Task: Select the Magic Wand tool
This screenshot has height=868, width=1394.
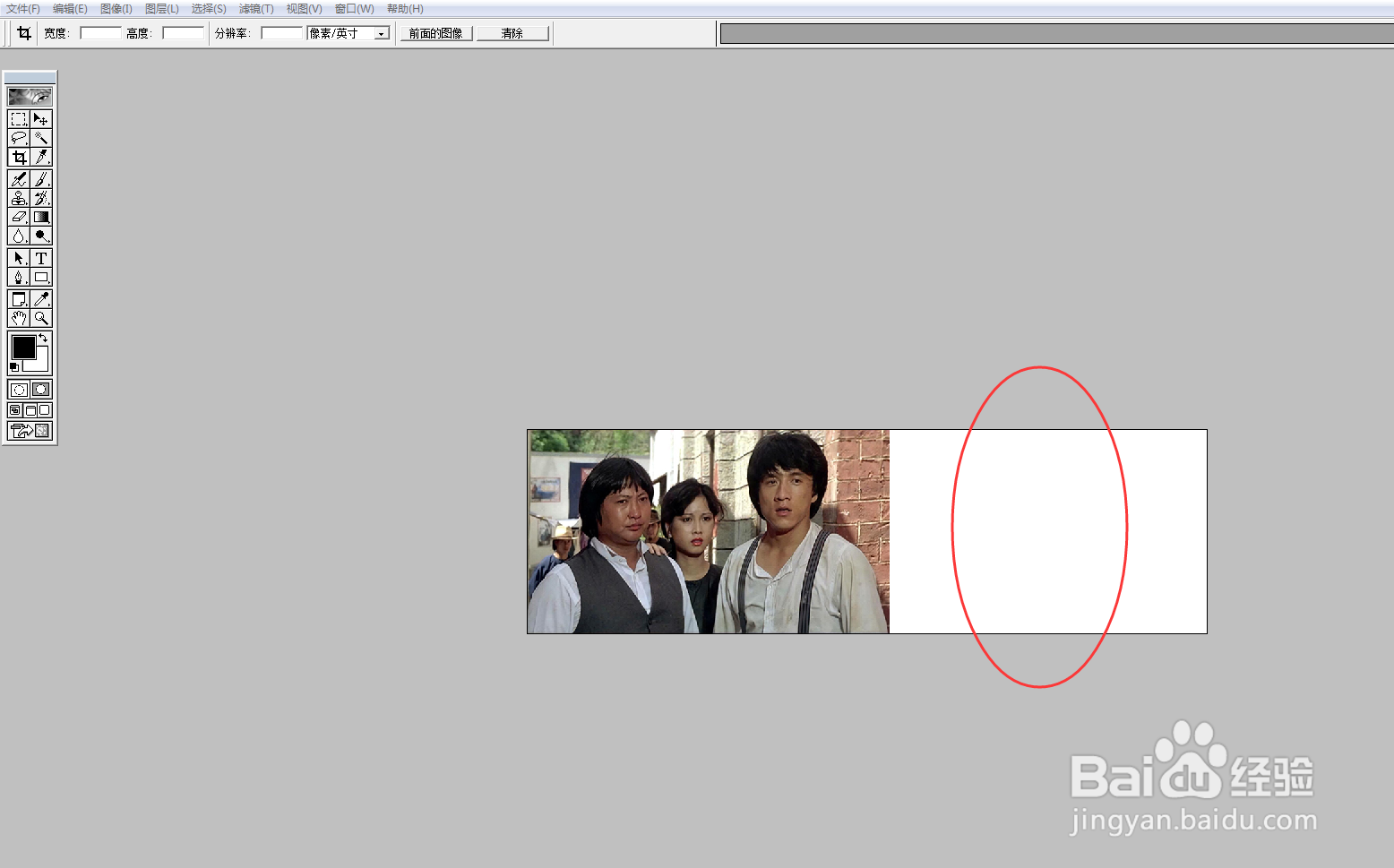Action: pyautogui.click(x=41, y=138)
